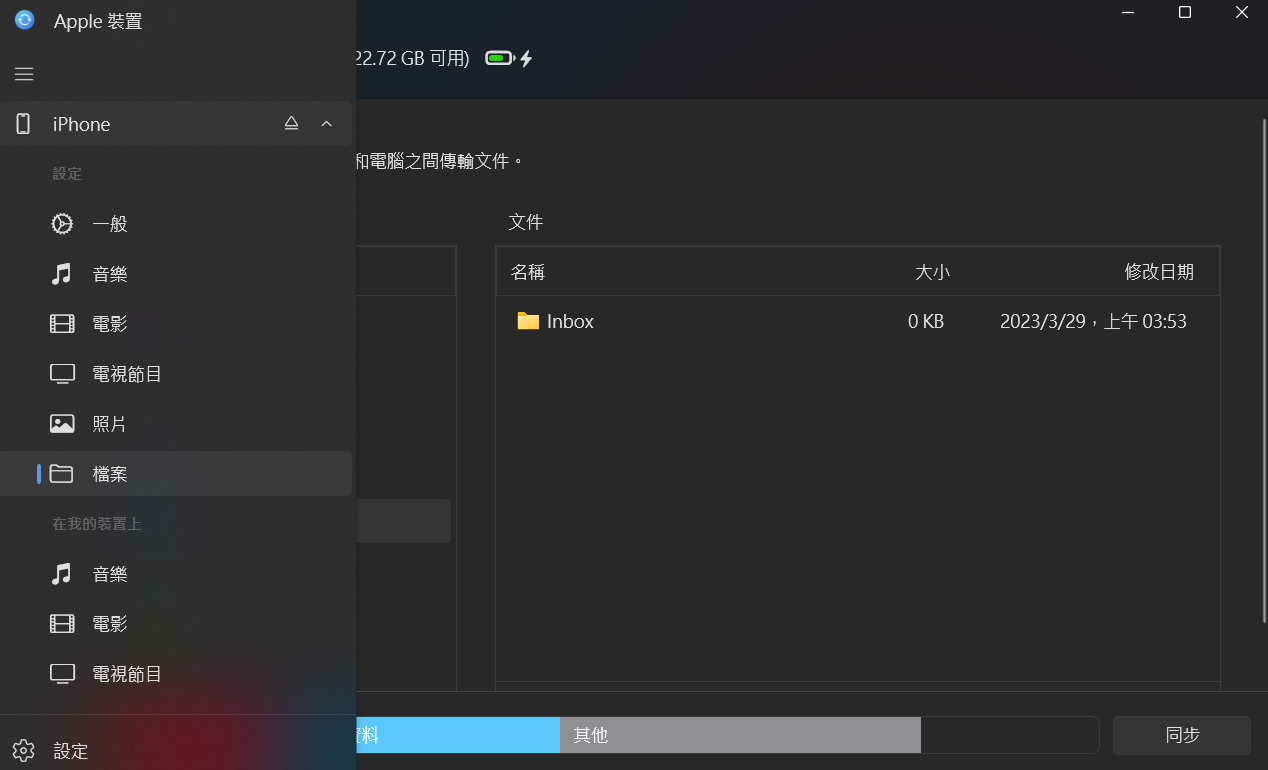Click the 檔案 folder icon in sidebar

pos(62,474)
